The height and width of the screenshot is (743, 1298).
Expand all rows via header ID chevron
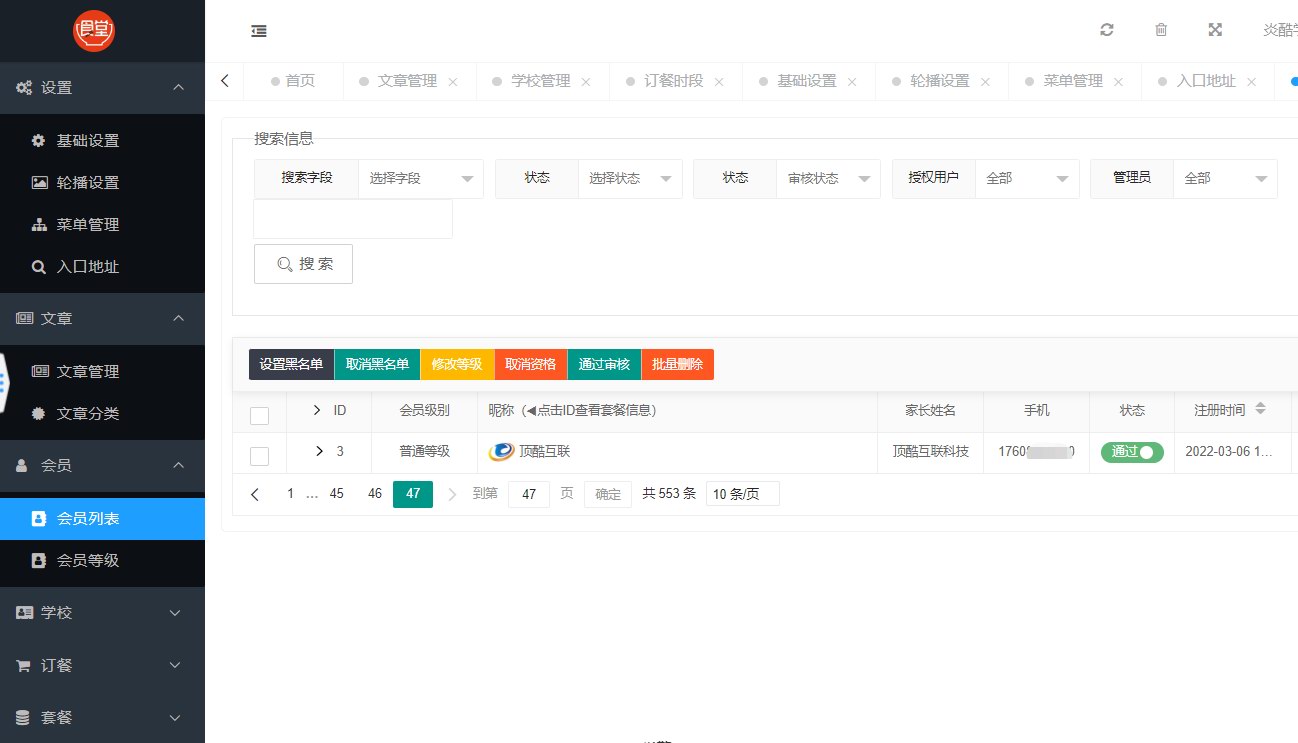pyautogui.click(x=317, y=410)
